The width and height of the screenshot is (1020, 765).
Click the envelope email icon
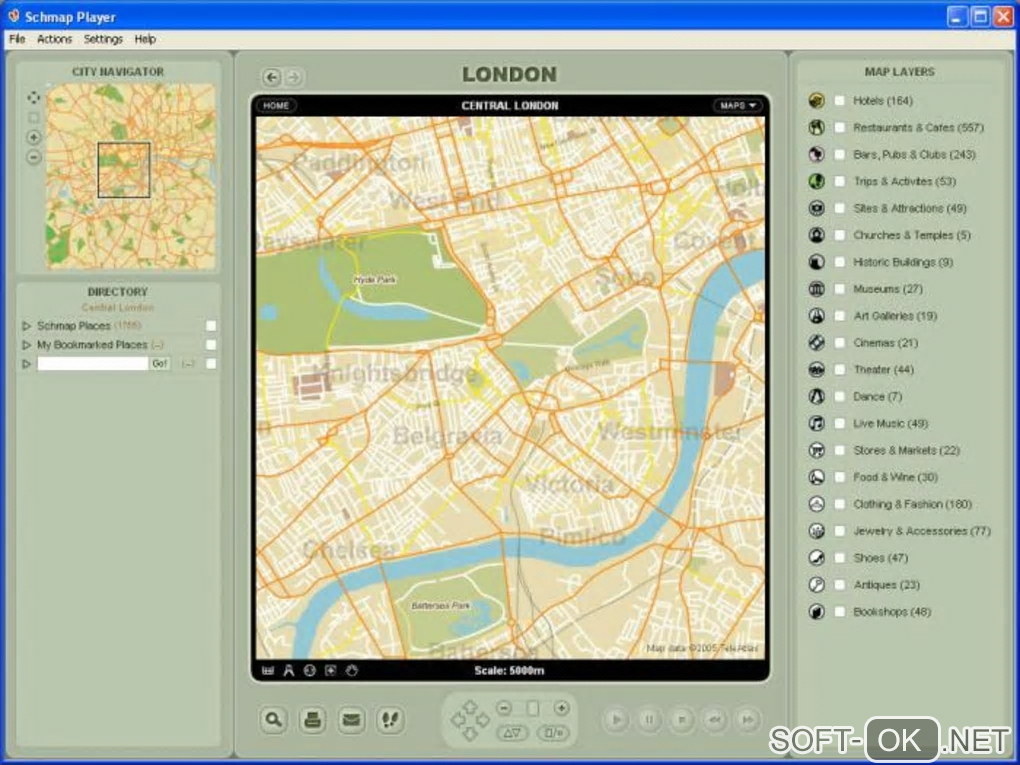point(351,719)
